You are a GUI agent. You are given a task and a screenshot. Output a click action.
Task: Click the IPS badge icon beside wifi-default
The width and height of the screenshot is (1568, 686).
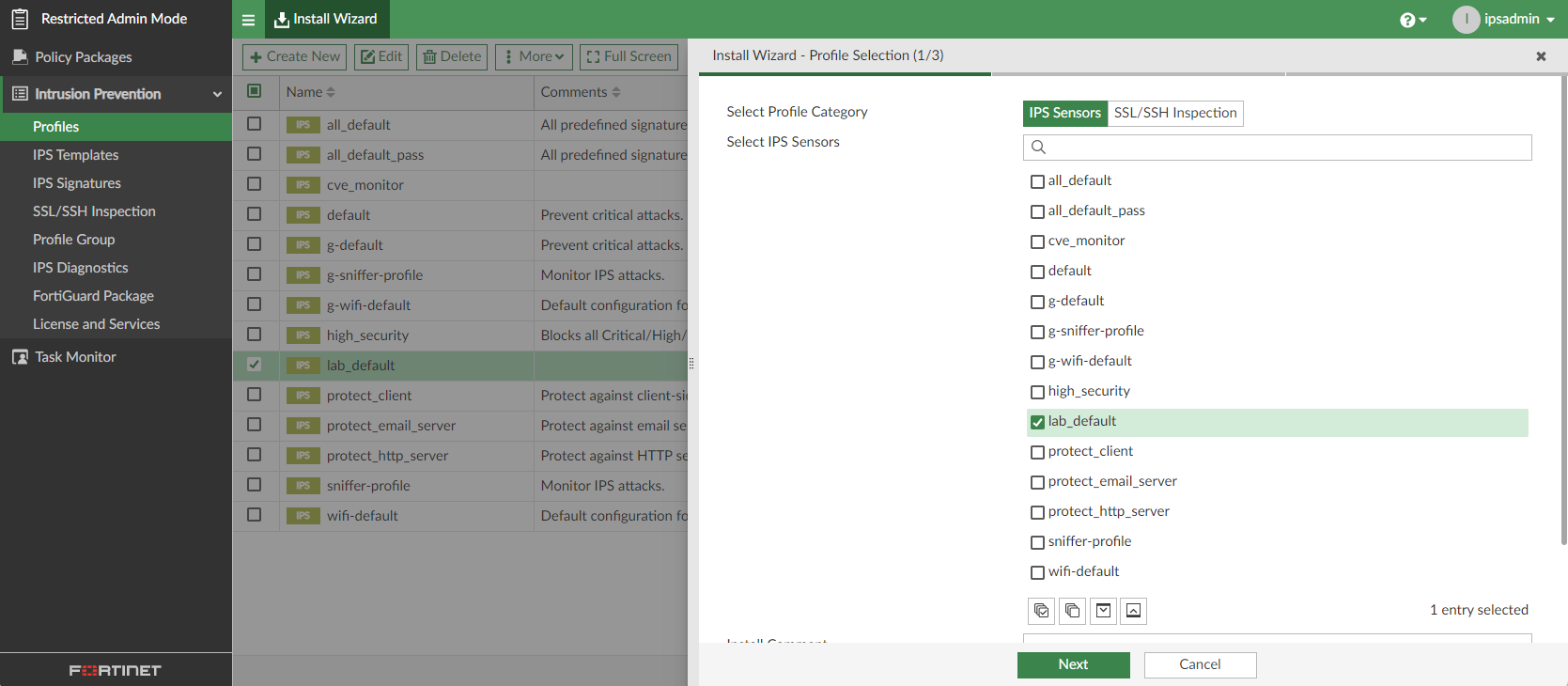303,516
